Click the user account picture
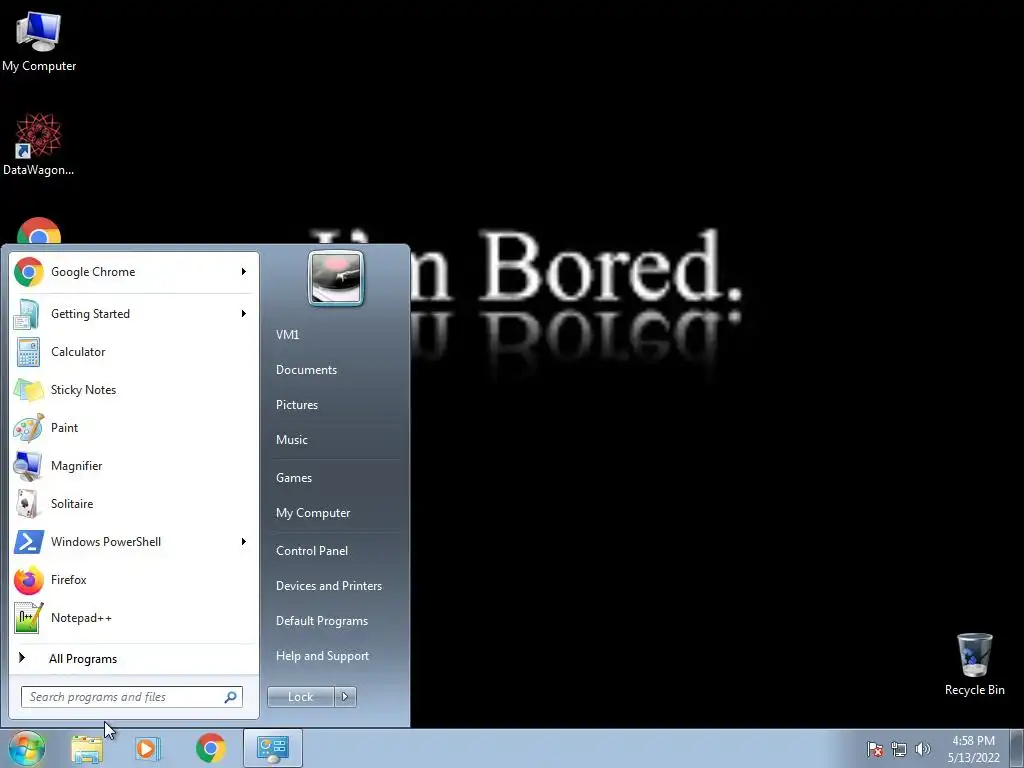This screenshot has height=768, width=1024. coord(336,278)
